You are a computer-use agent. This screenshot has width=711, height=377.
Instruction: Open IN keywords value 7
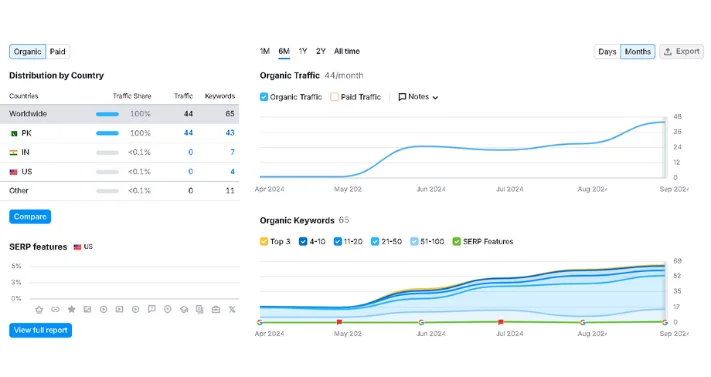click(232, 152)
